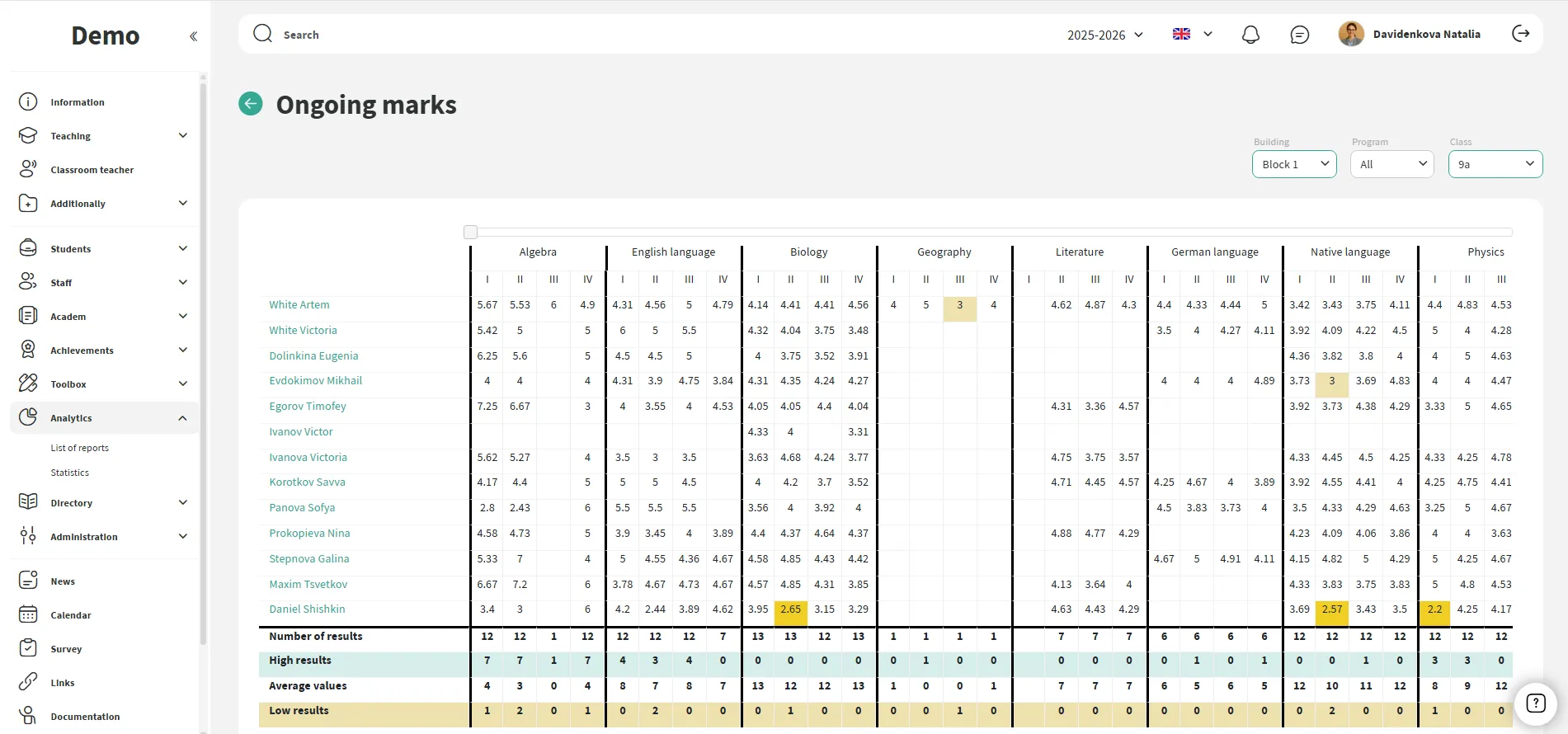The width and height of the screenshot is (1568, 734).
Task: Click the Calendar sidebar icon
Action: (x=28, y=615)
